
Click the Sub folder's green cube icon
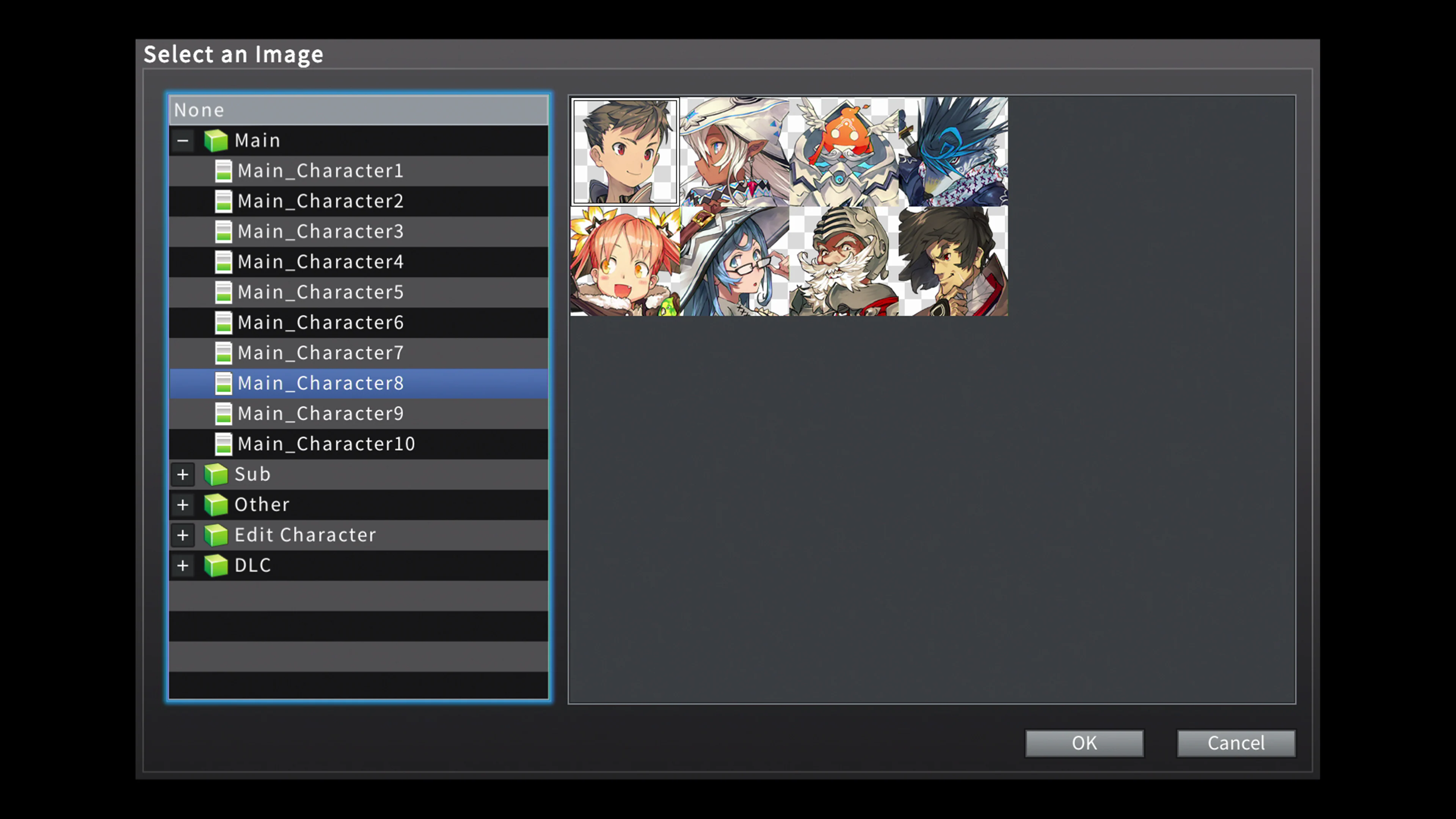[x=217, y=474]
